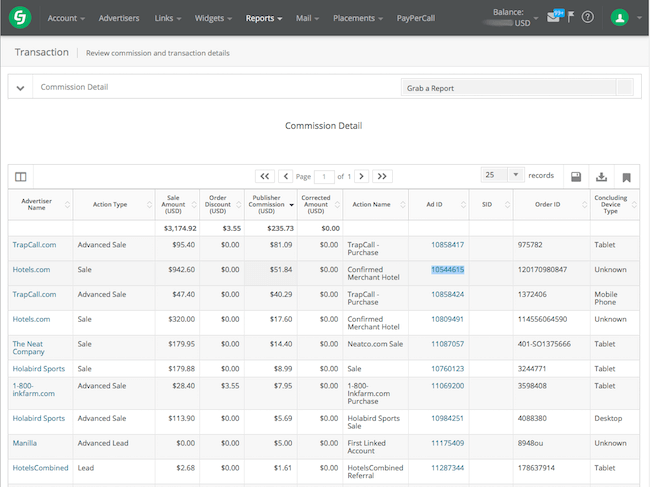Open the user profile avatar menu
The width and height of the screenshot is (650, 487).
621,17
